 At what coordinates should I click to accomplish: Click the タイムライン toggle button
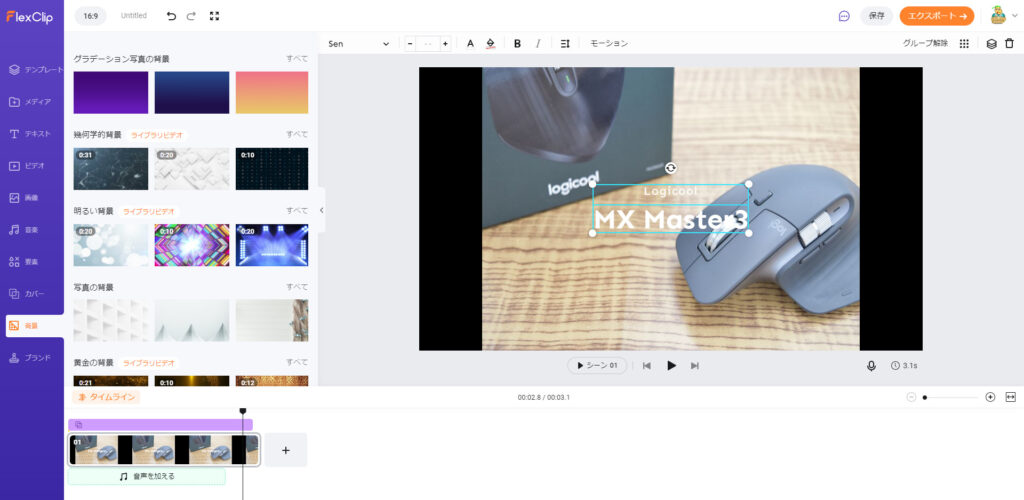click(x=106, y=397)
